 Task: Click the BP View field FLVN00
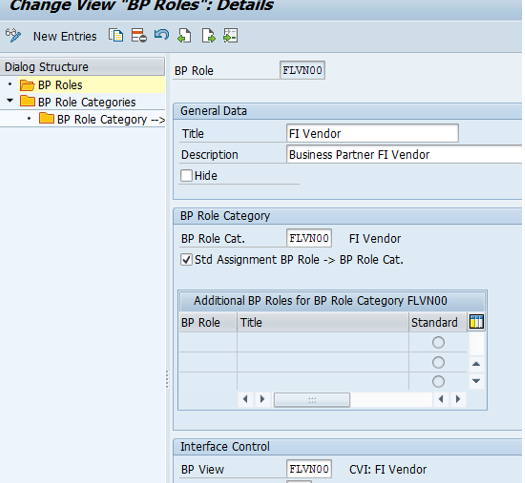309,469
